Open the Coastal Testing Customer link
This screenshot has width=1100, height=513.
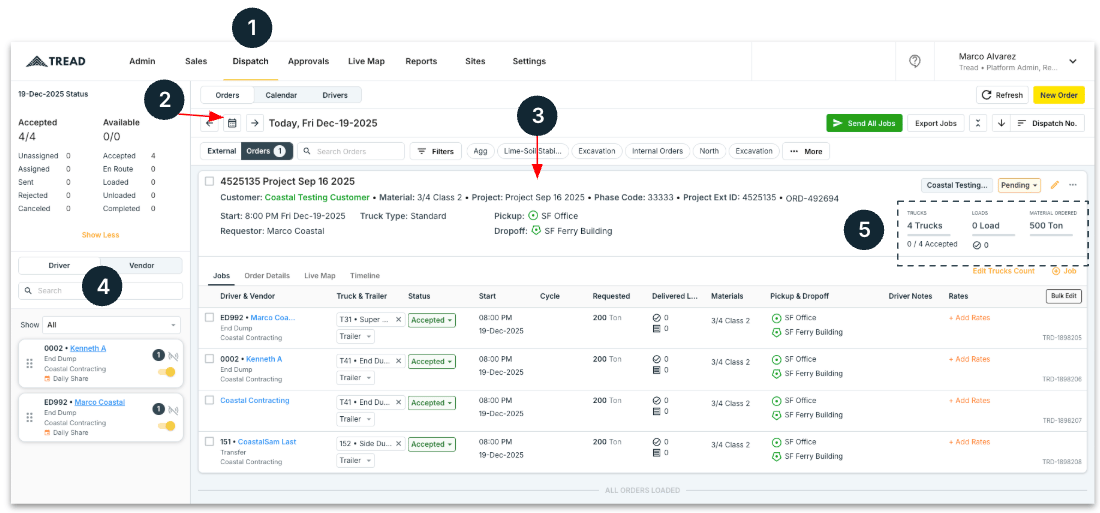317,198
